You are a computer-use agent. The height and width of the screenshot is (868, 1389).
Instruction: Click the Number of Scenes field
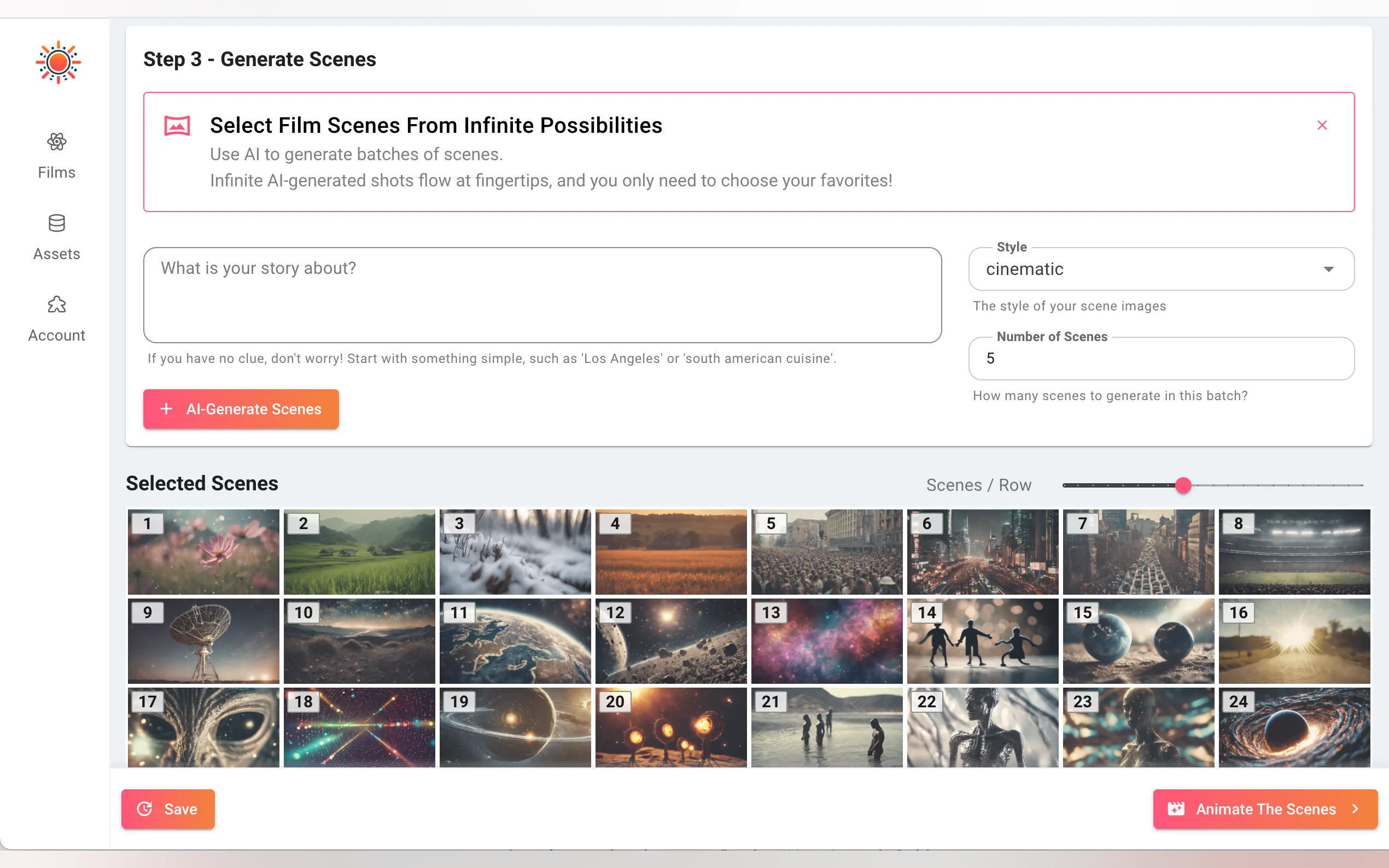(x=1161, y=359)
